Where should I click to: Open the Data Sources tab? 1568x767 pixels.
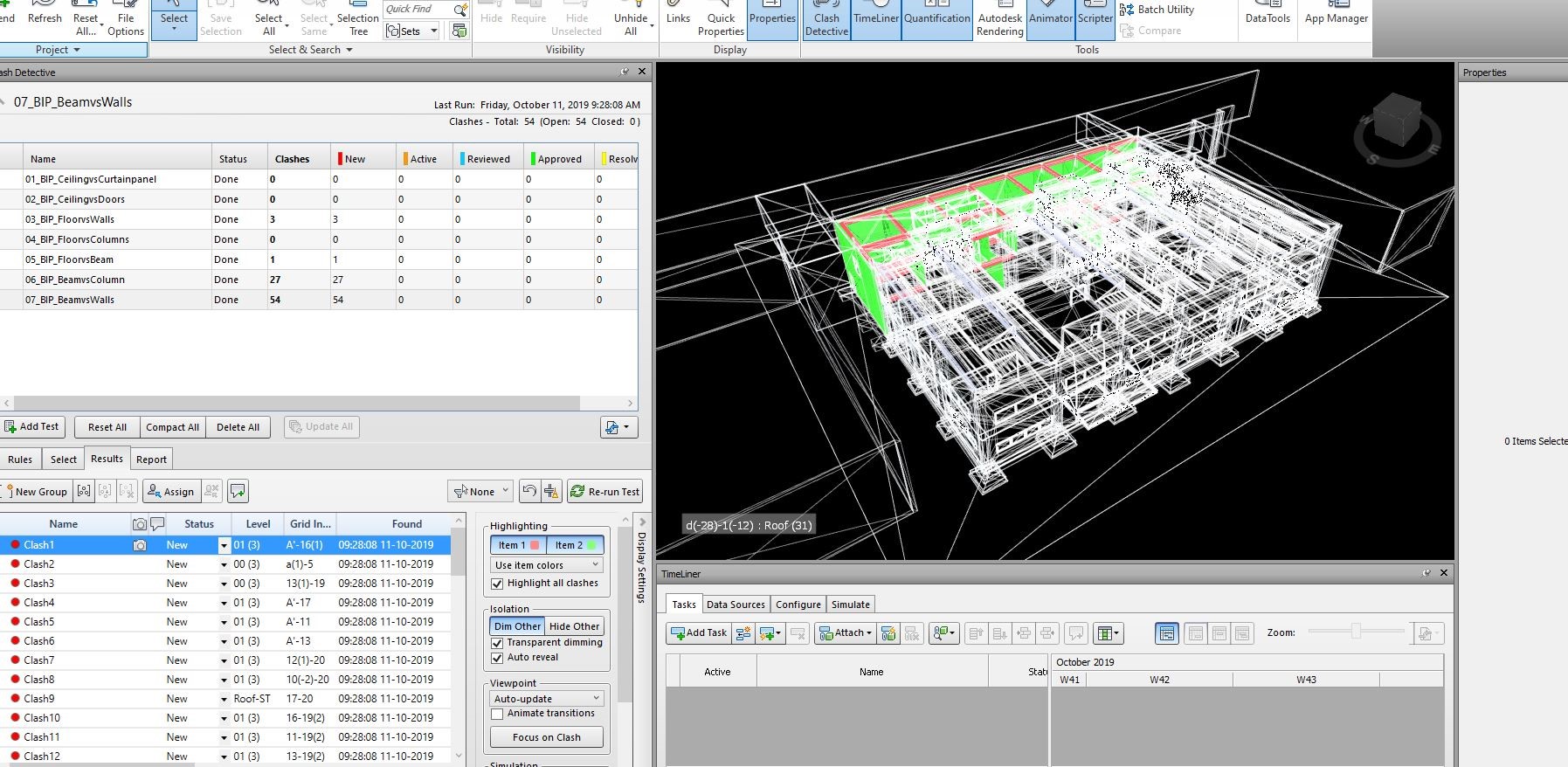coord(736,605)
